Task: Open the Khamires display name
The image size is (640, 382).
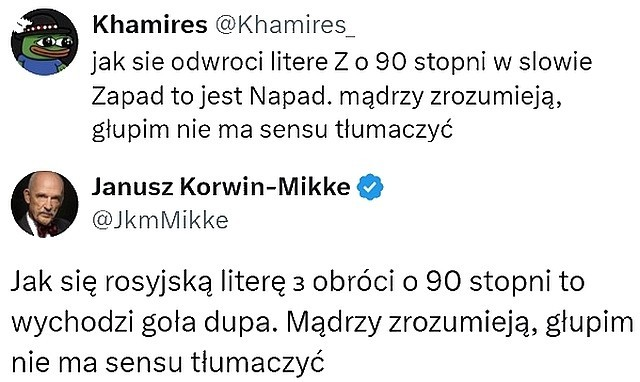Action: tap(150, 25)
